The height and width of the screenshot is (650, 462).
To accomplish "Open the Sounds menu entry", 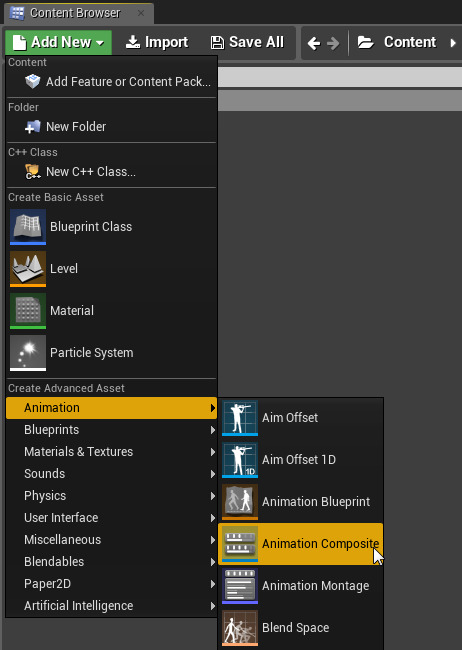I will tap(112, 474).
